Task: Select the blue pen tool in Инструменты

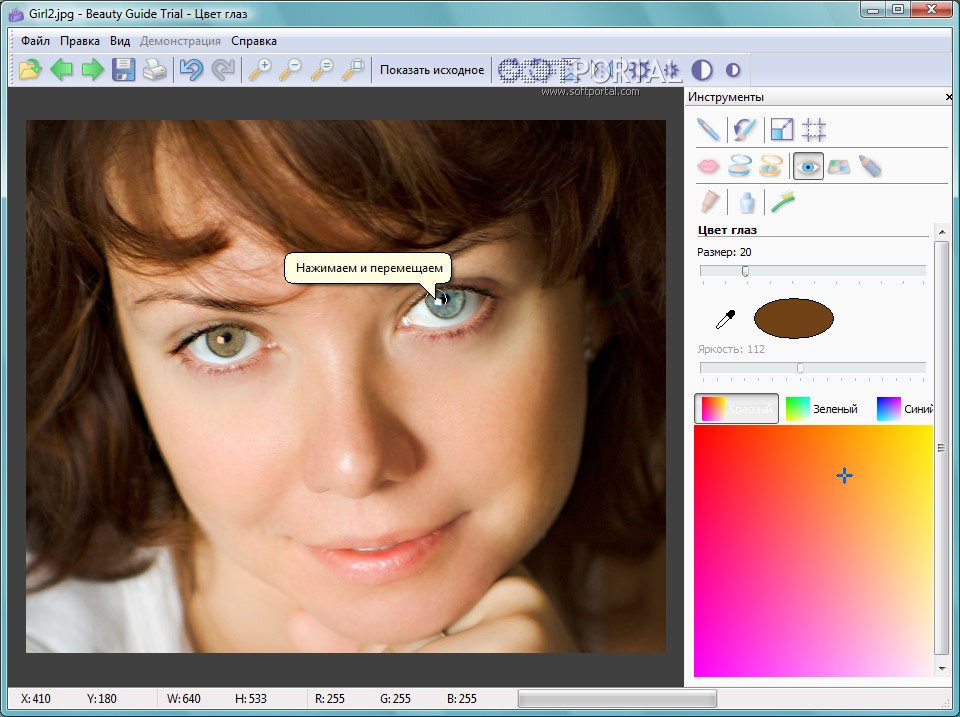Action: click(x=708, y=130)
